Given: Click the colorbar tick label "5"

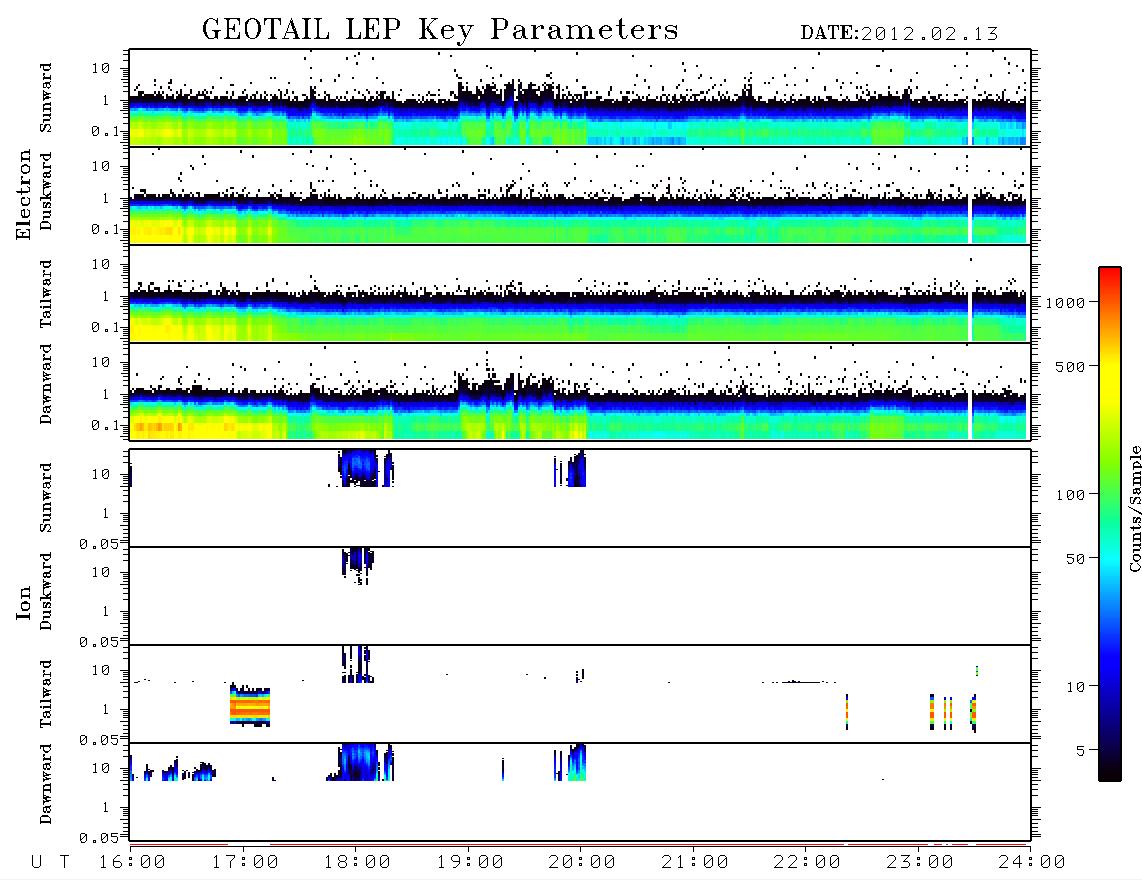Looking at the screenshot, I should 1081,751.
